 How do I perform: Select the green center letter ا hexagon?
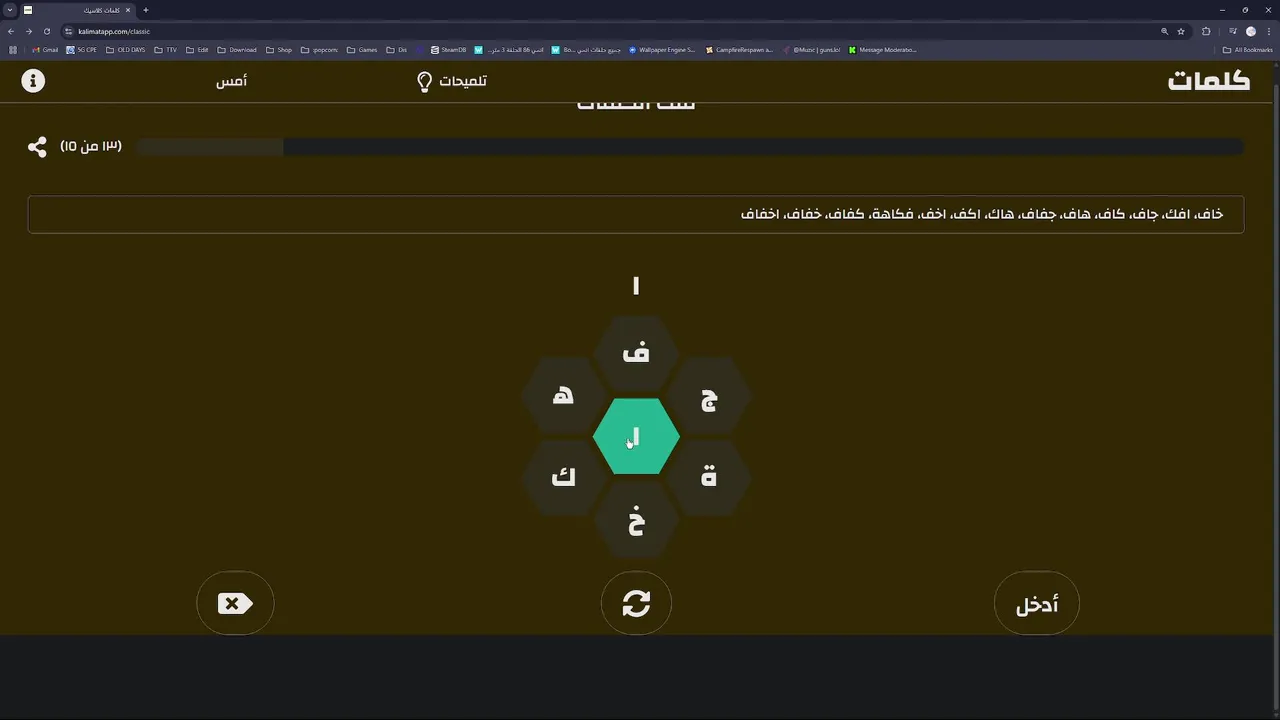pyautogui.click(x=636, y=437)
